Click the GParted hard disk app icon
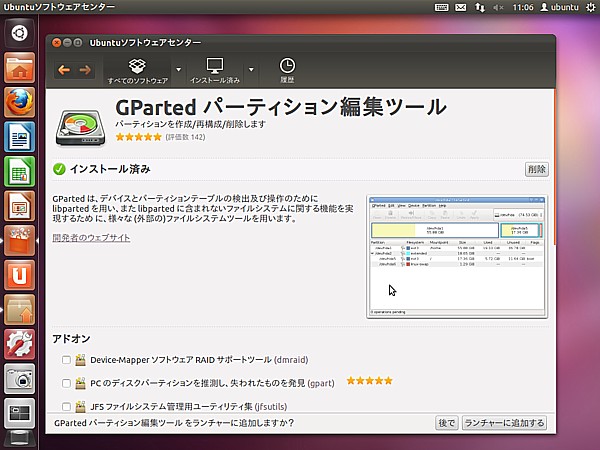The width and height of the screenshot is (600, 450). pos(81,128)
